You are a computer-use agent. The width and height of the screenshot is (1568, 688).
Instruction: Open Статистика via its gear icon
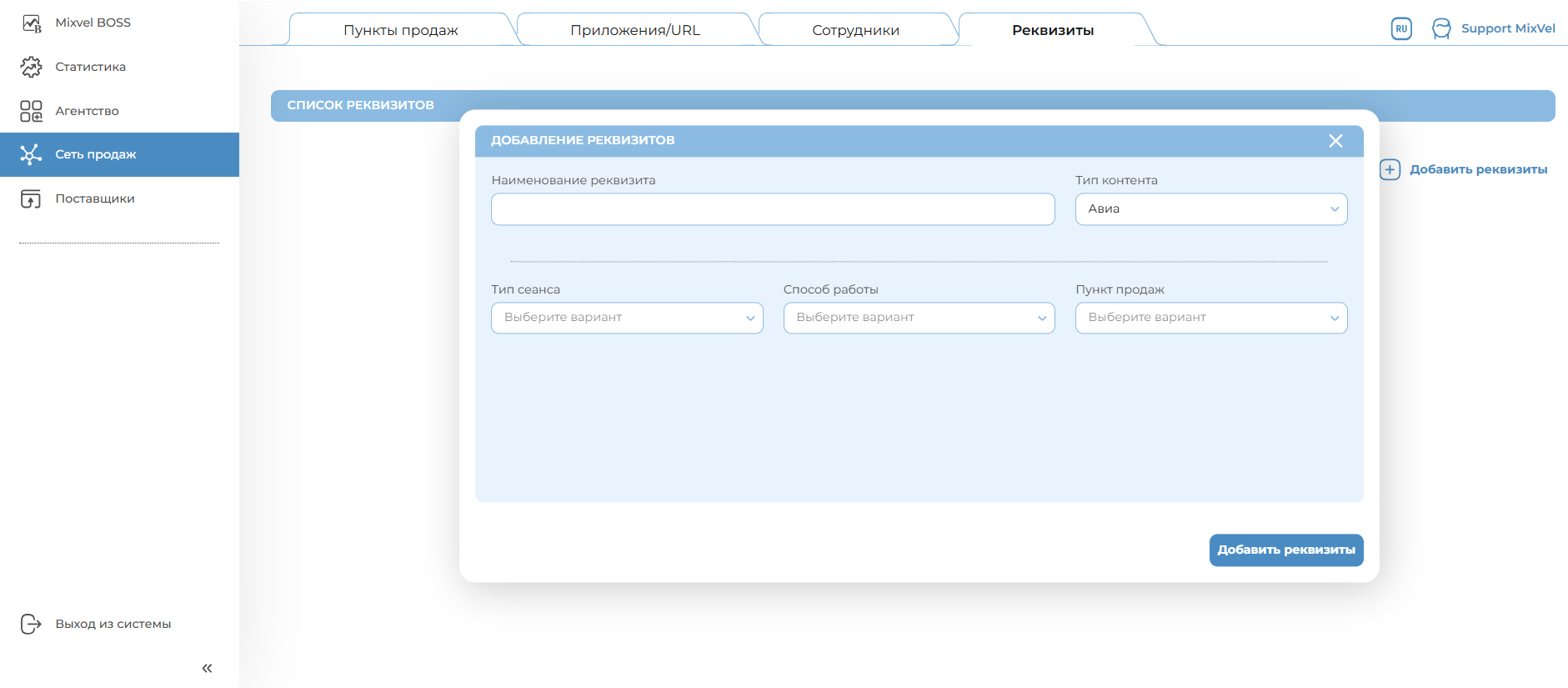pos(32,67)
